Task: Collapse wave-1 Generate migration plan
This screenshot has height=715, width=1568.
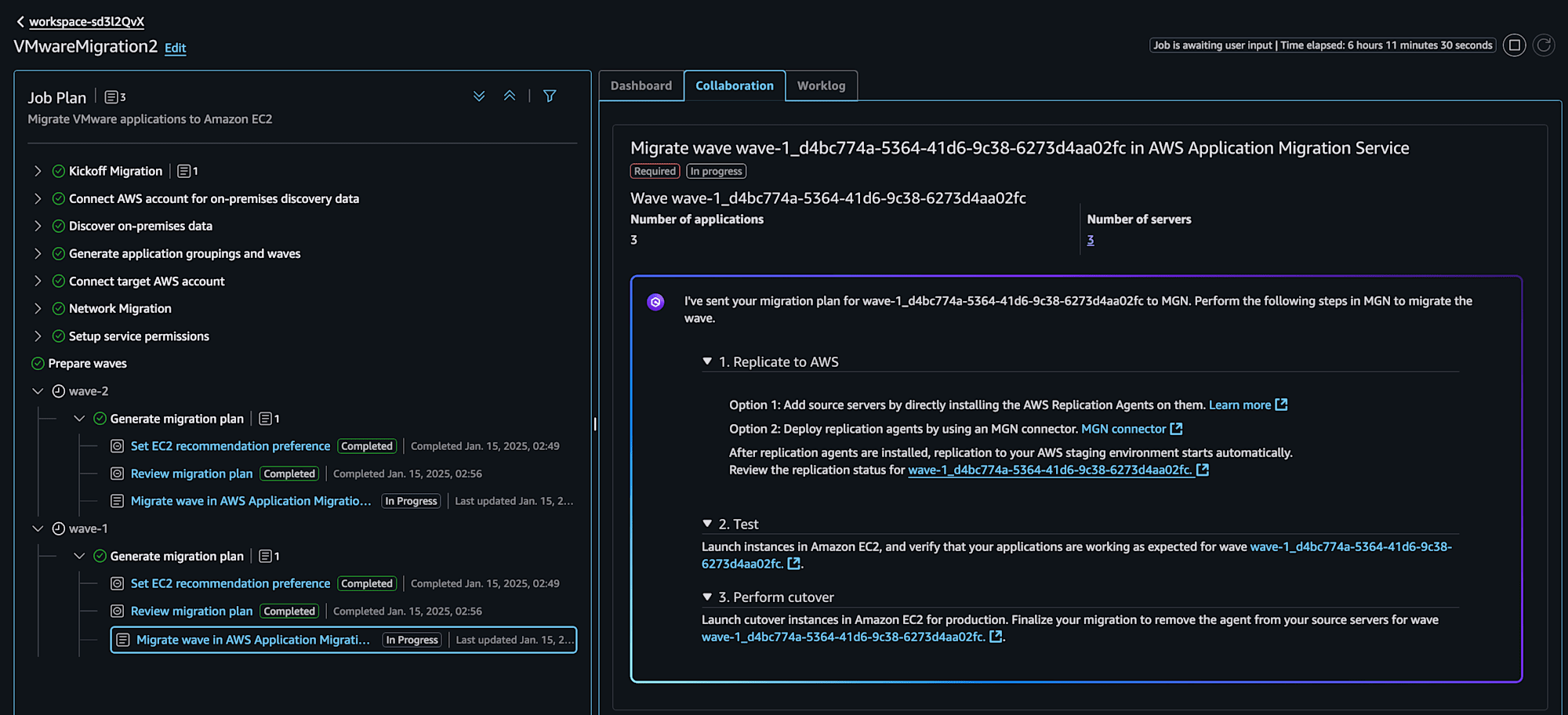Action: 79,556
